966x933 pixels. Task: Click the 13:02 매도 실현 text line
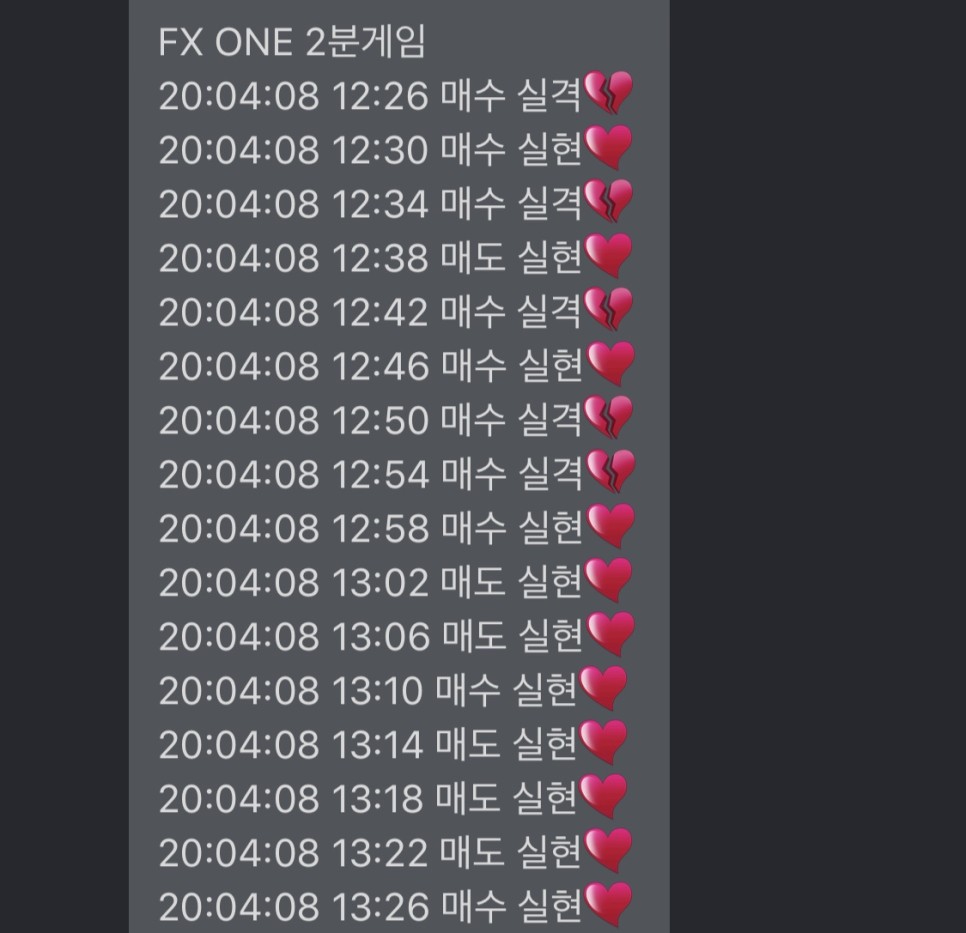(x=370, y=582)
